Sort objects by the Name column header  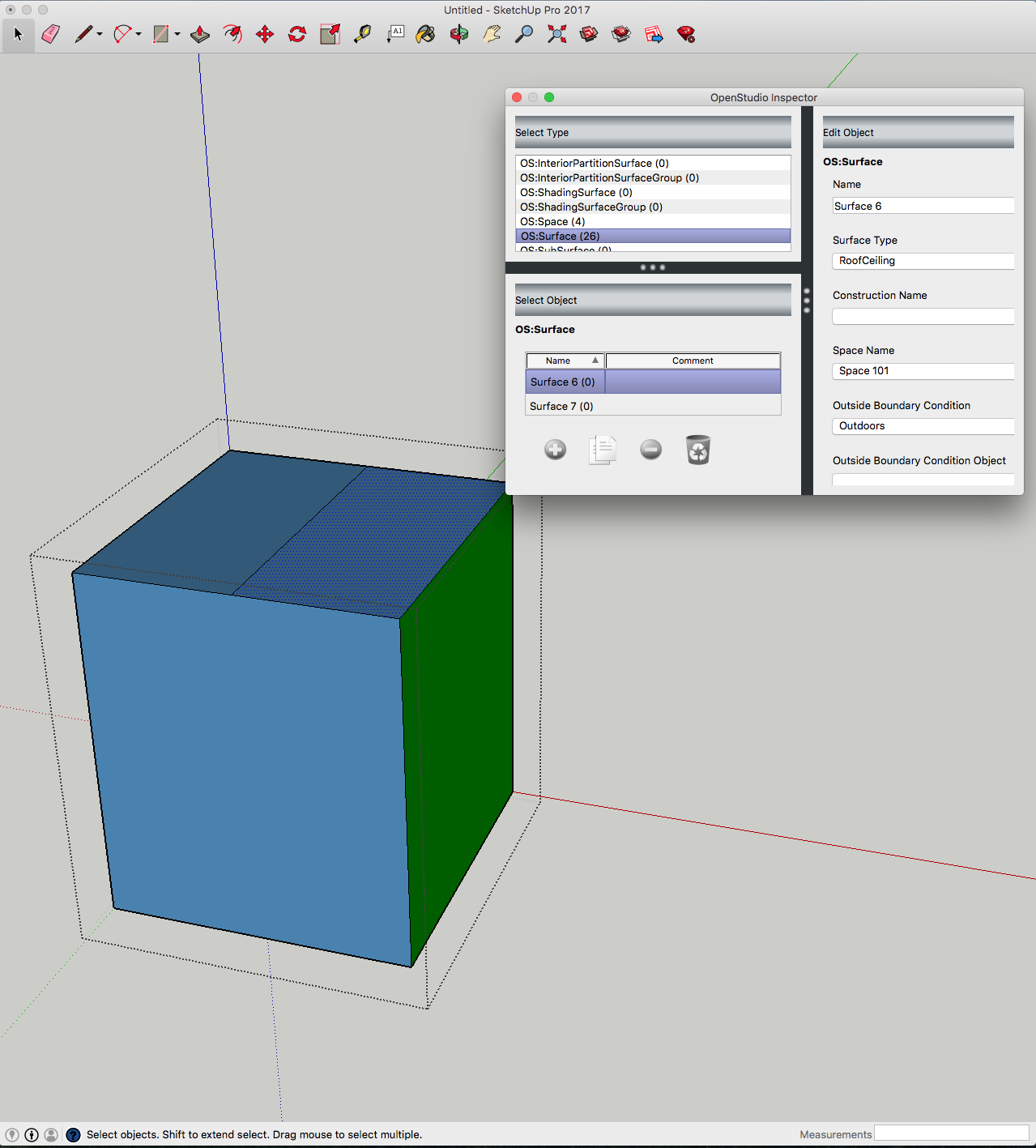[x=565, y=361]
